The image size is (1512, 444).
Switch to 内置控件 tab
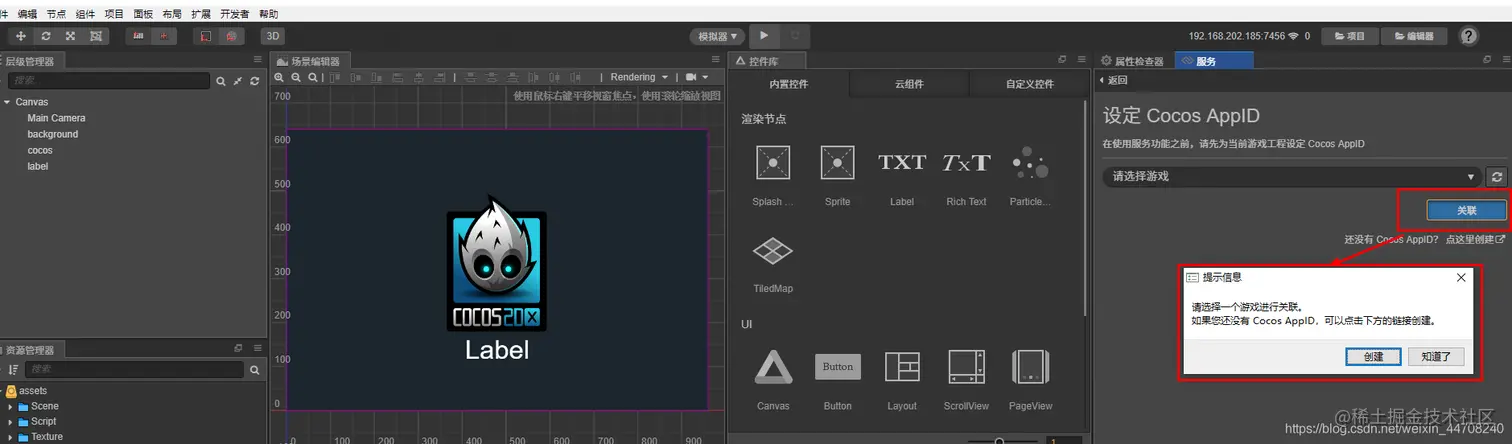[x=789, y=84]
